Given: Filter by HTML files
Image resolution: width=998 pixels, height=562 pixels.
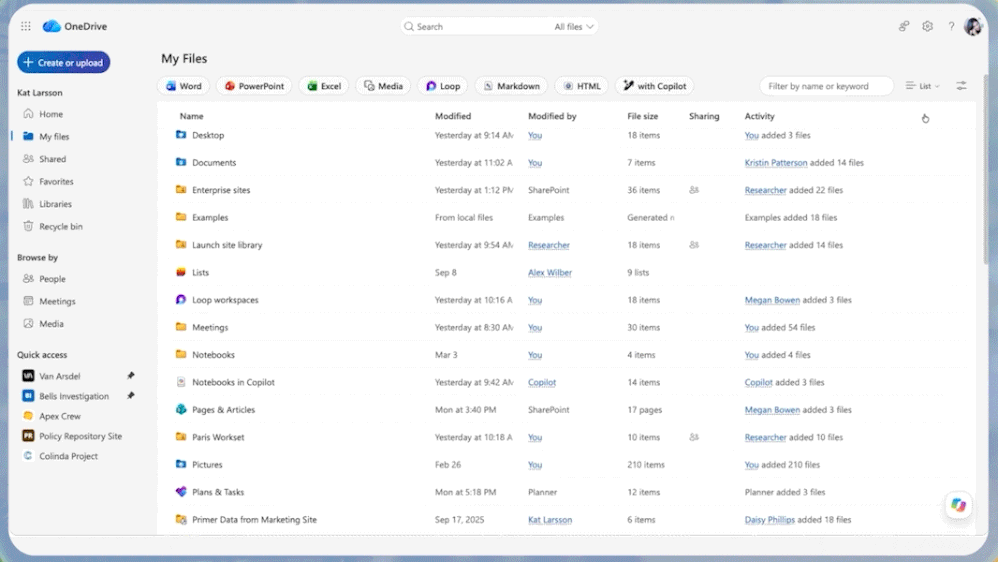Looking at the screenshot, I should (x=582, y=86).
